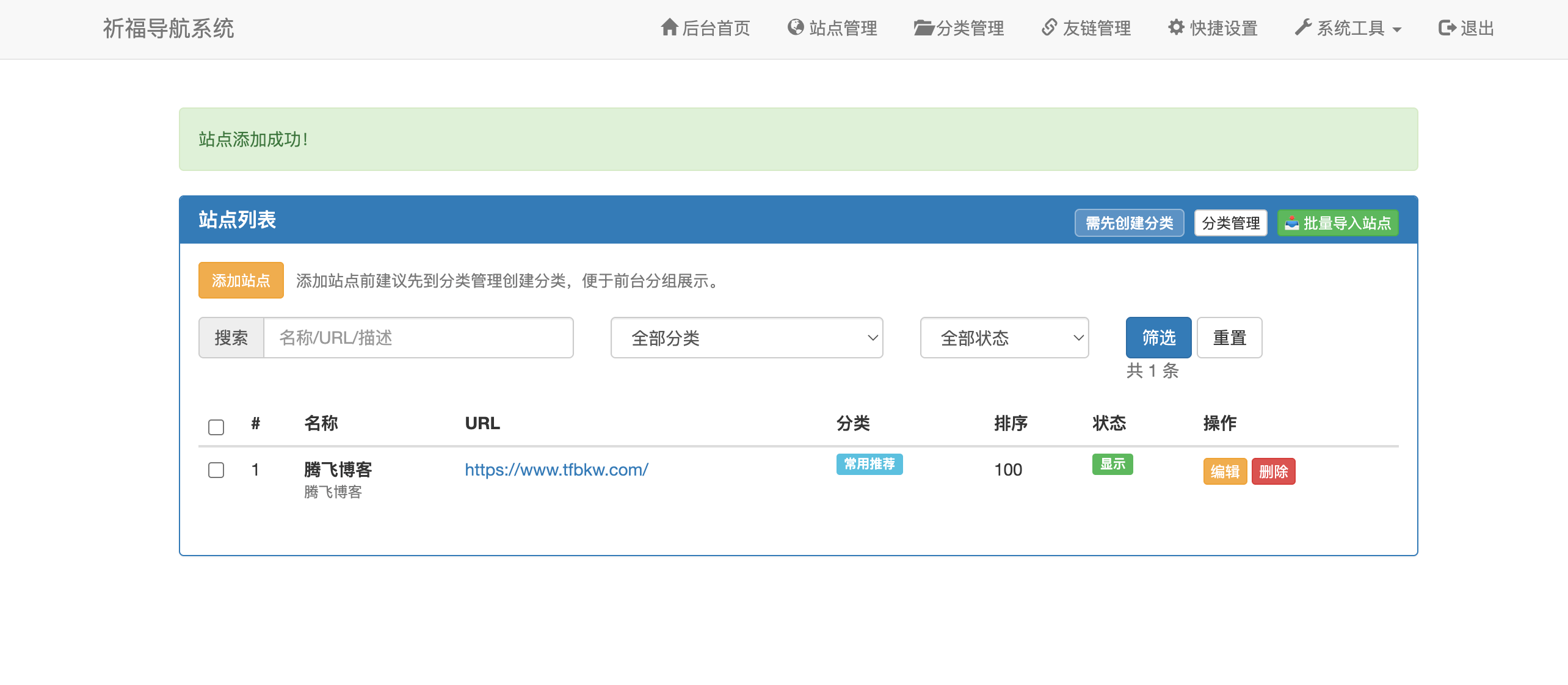Click the 祈福导航系统 brand title
Screen dimensions: 1568x685
coord(169,28)
